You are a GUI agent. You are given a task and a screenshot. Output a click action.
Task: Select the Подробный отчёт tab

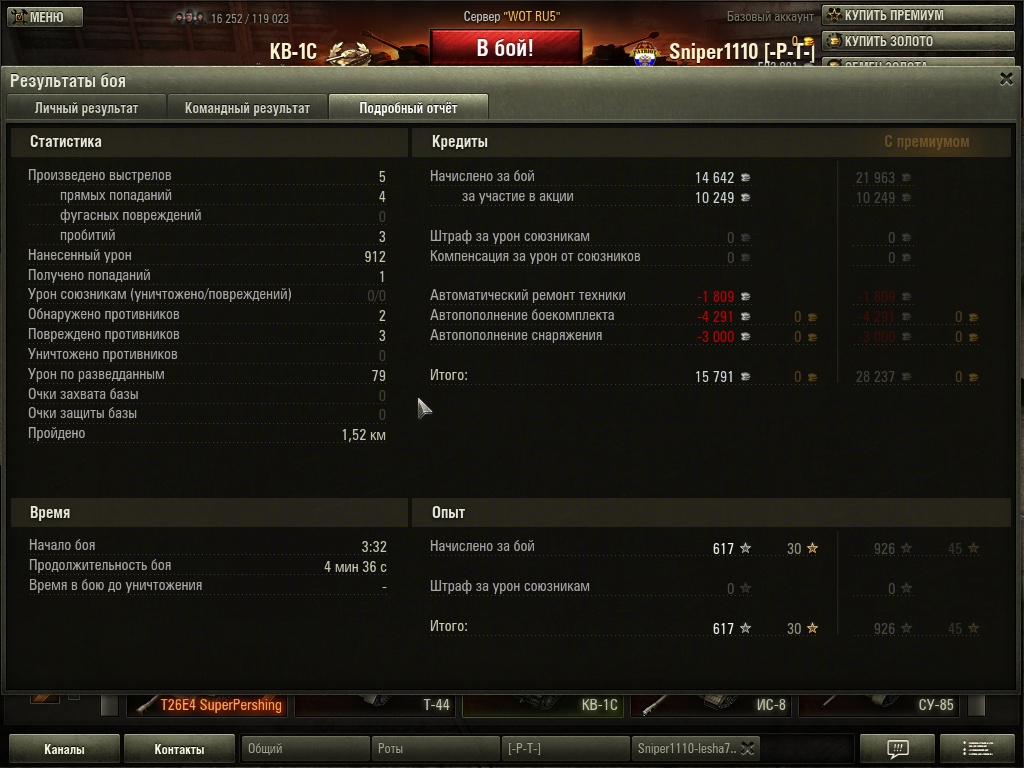tap(408, 108)
